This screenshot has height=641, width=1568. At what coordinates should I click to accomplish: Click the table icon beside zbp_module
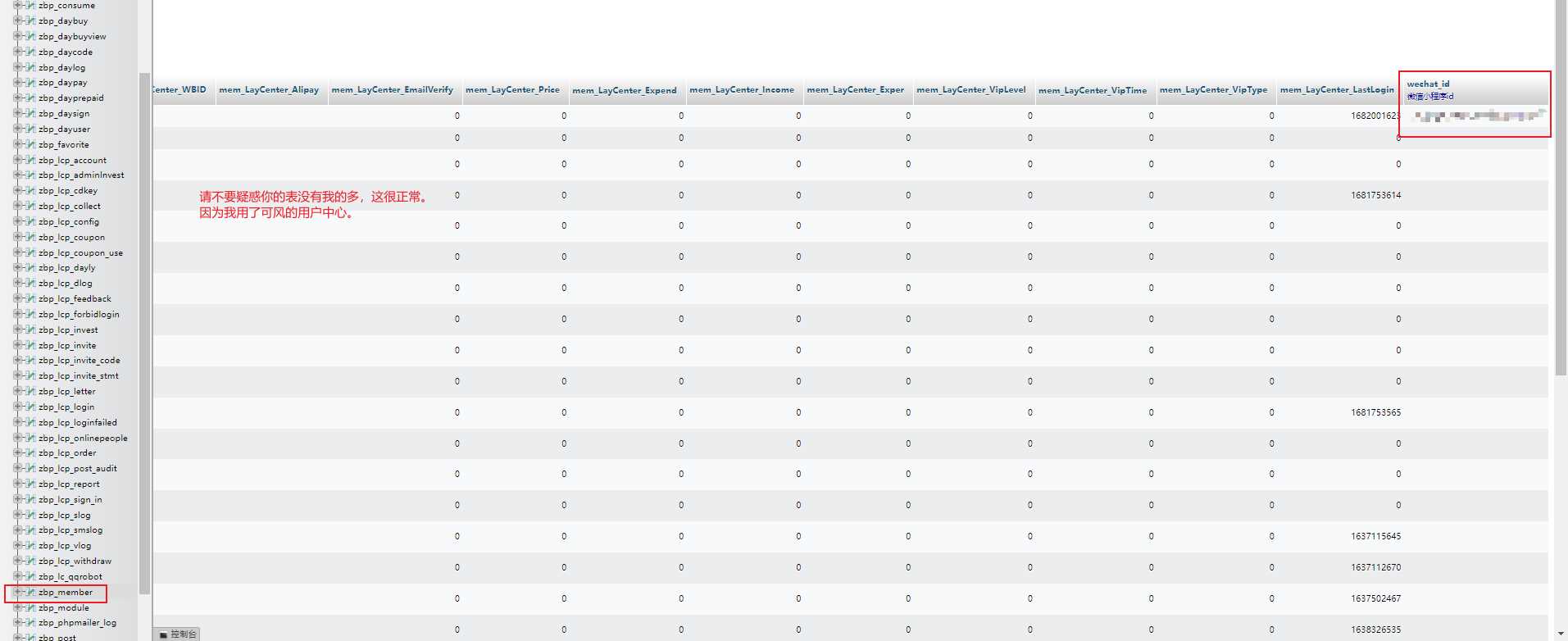point(30,608)
